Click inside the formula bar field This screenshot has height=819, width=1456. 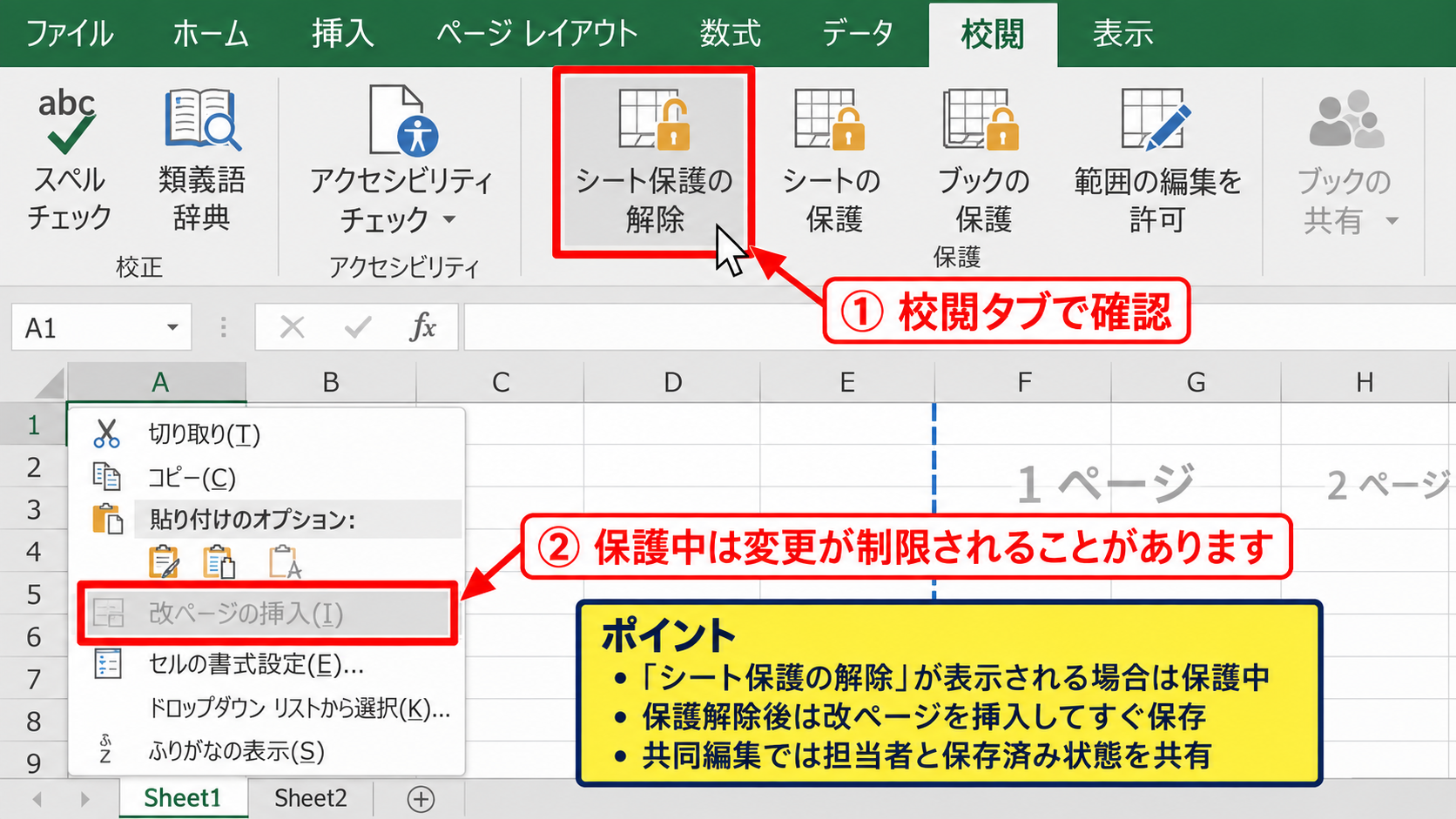coord(960,327)
